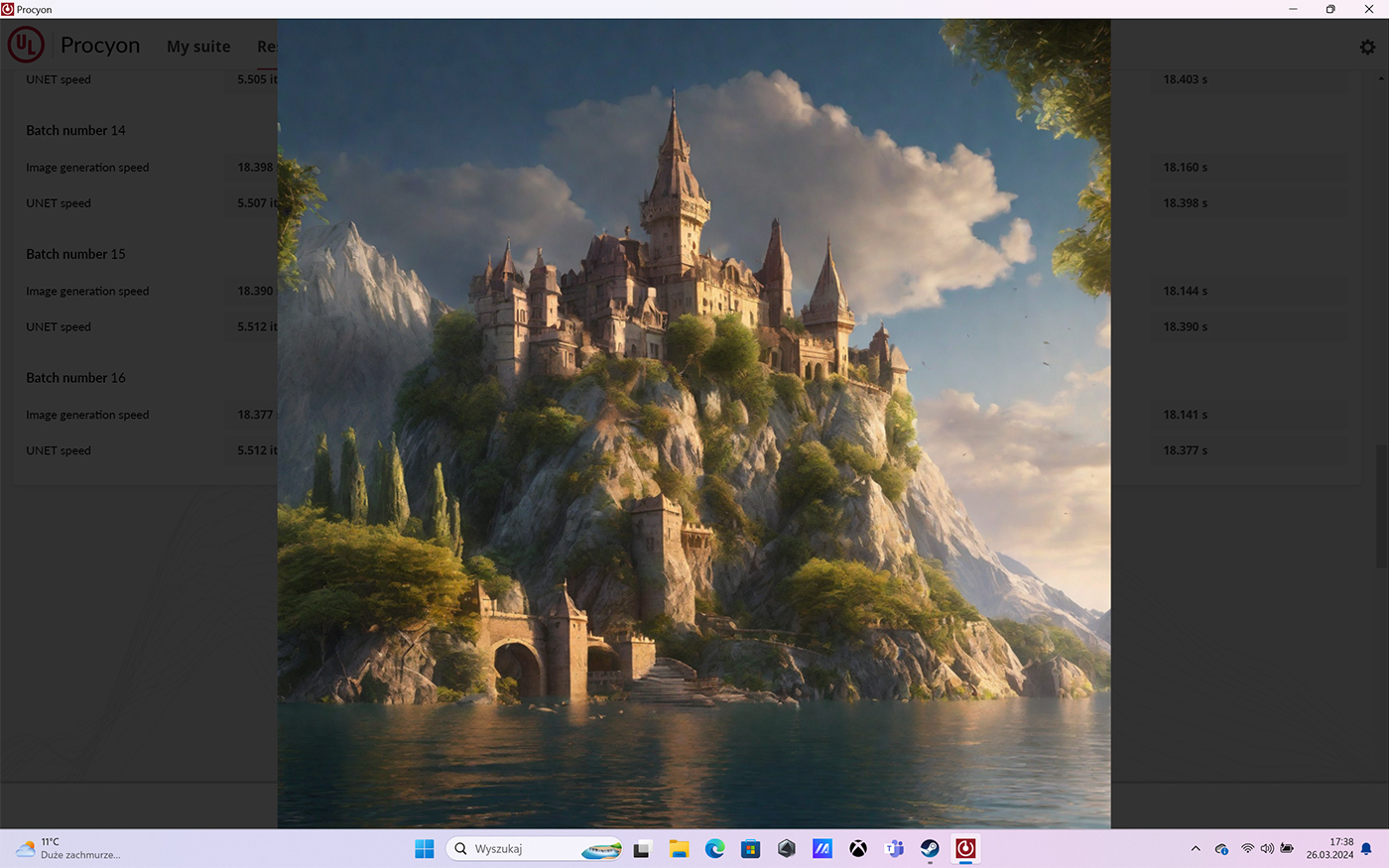Open clock and calendar showing 17:38
Screen dimensions: 1389x868
click(x=1329, y=848)
